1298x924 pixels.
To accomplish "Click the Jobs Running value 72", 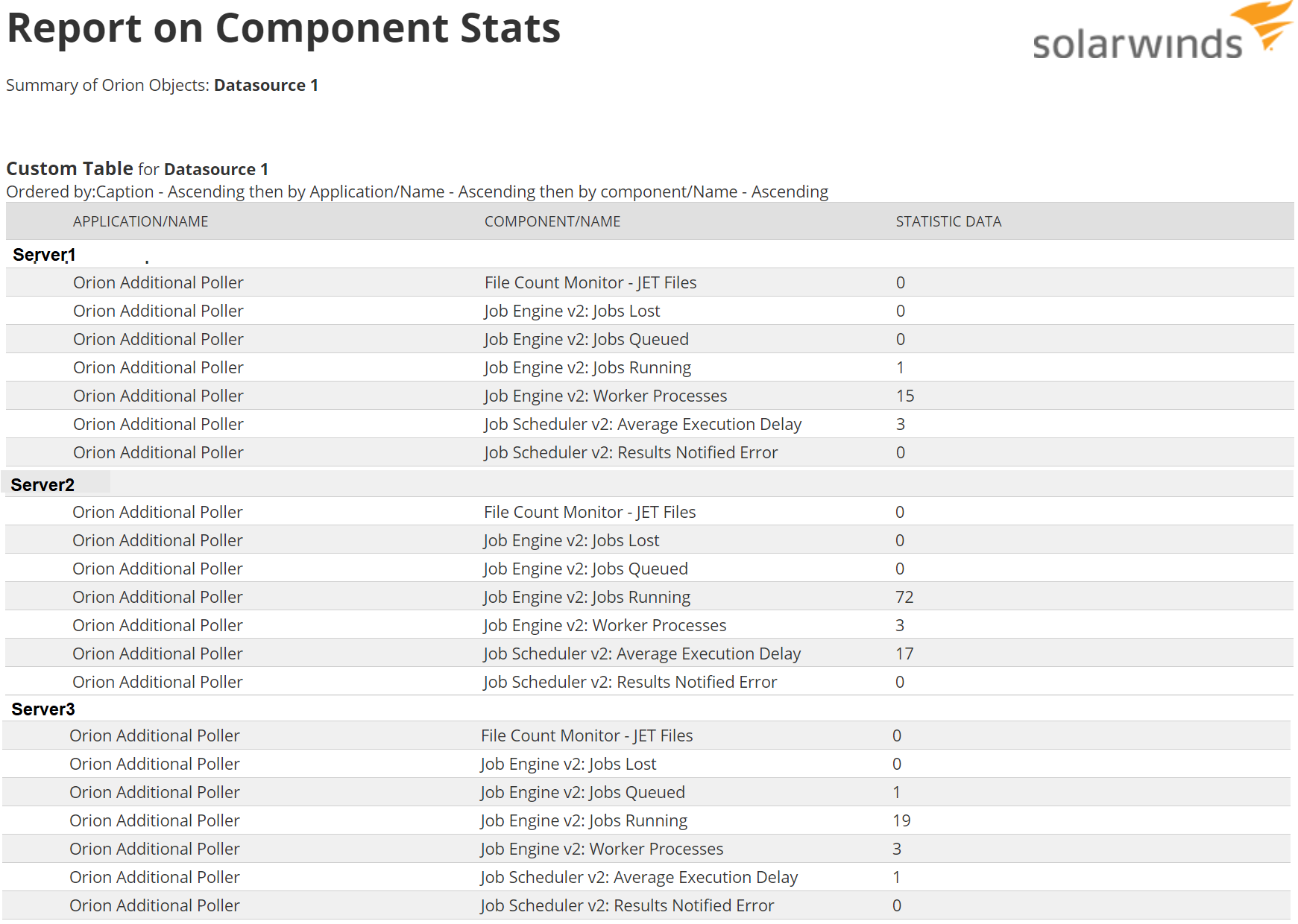I will [x=904, y=598].
